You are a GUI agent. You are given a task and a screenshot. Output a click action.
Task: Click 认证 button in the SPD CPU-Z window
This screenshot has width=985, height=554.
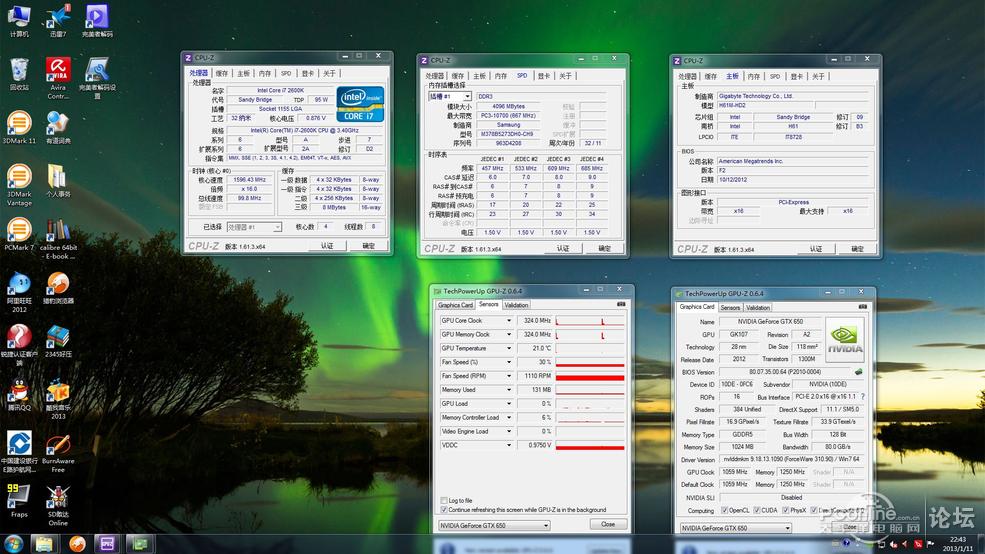click(x=563, y=248)
